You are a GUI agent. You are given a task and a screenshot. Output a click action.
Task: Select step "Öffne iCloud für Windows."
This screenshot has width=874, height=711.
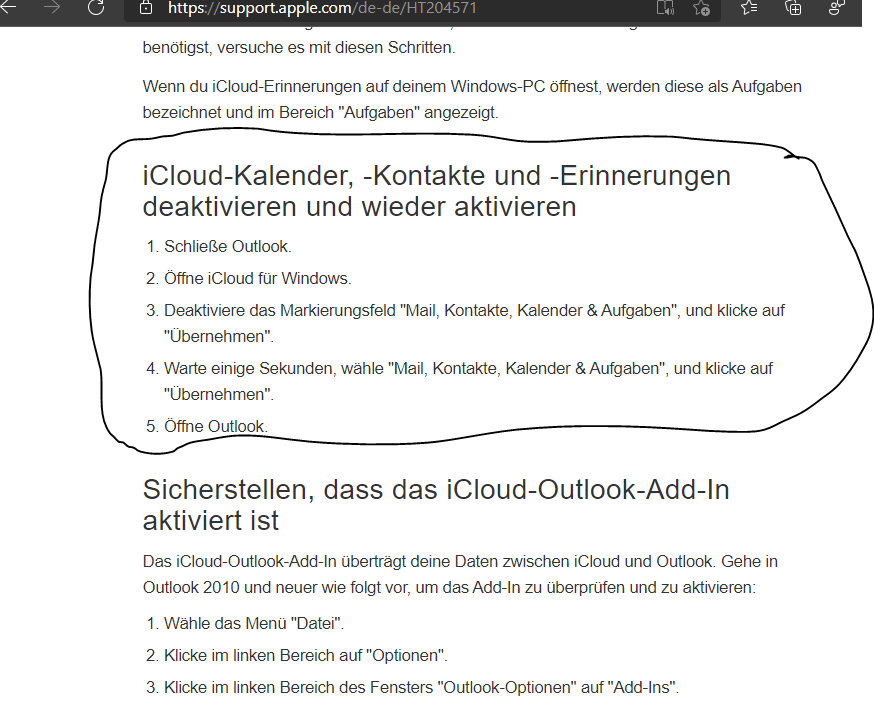point(258,278)
